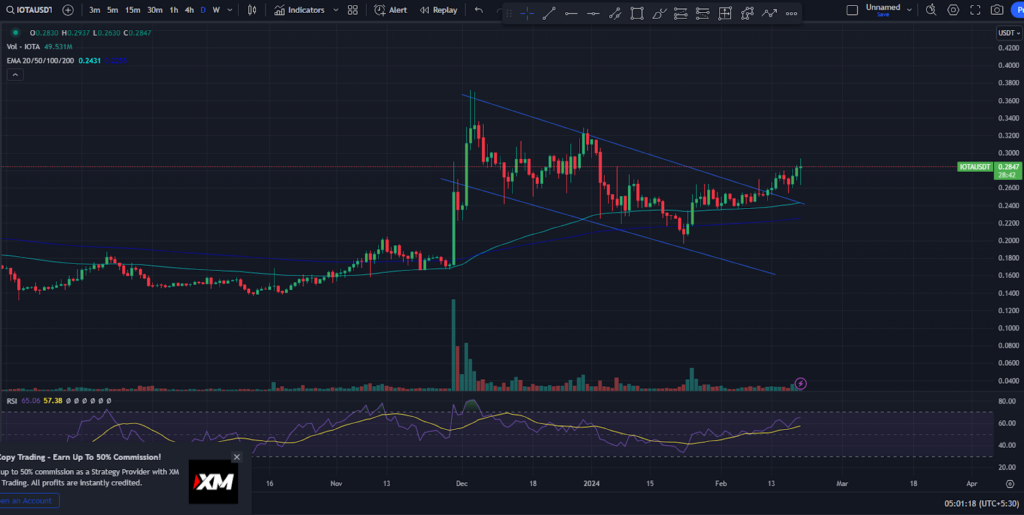Select the horizontal ray tool

pyautogui.click(x=593, y=13)
